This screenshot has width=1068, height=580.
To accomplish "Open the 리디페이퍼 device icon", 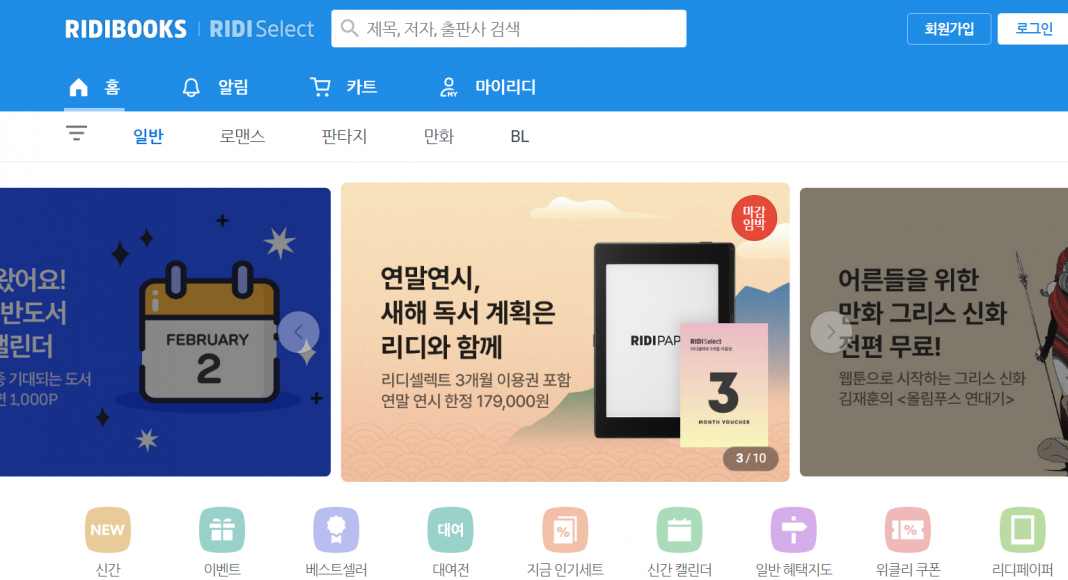I will [x=1022, y=530].
